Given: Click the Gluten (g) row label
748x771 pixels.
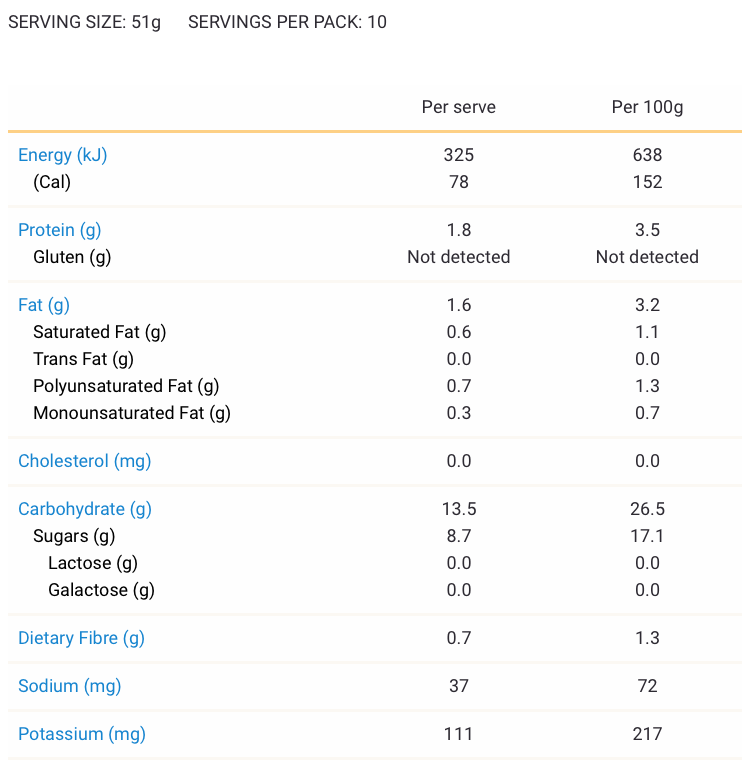Looking at the screenshot, I should 72,257.
